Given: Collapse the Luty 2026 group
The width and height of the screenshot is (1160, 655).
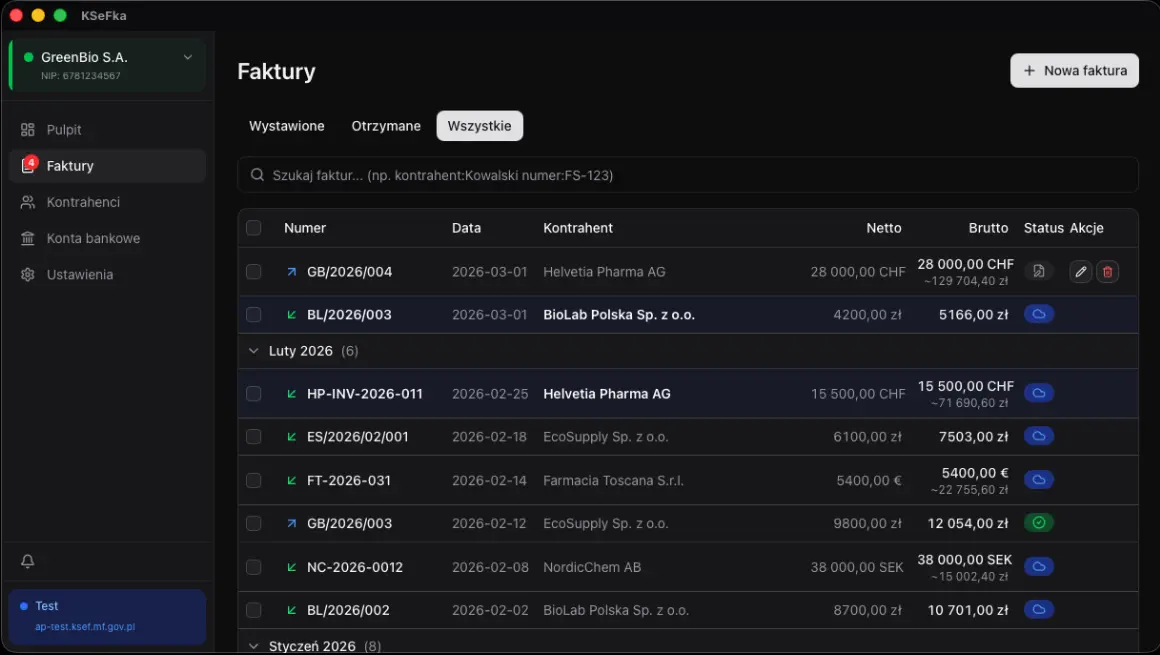Looking at the screenshot, I should (x=254, y=351).
